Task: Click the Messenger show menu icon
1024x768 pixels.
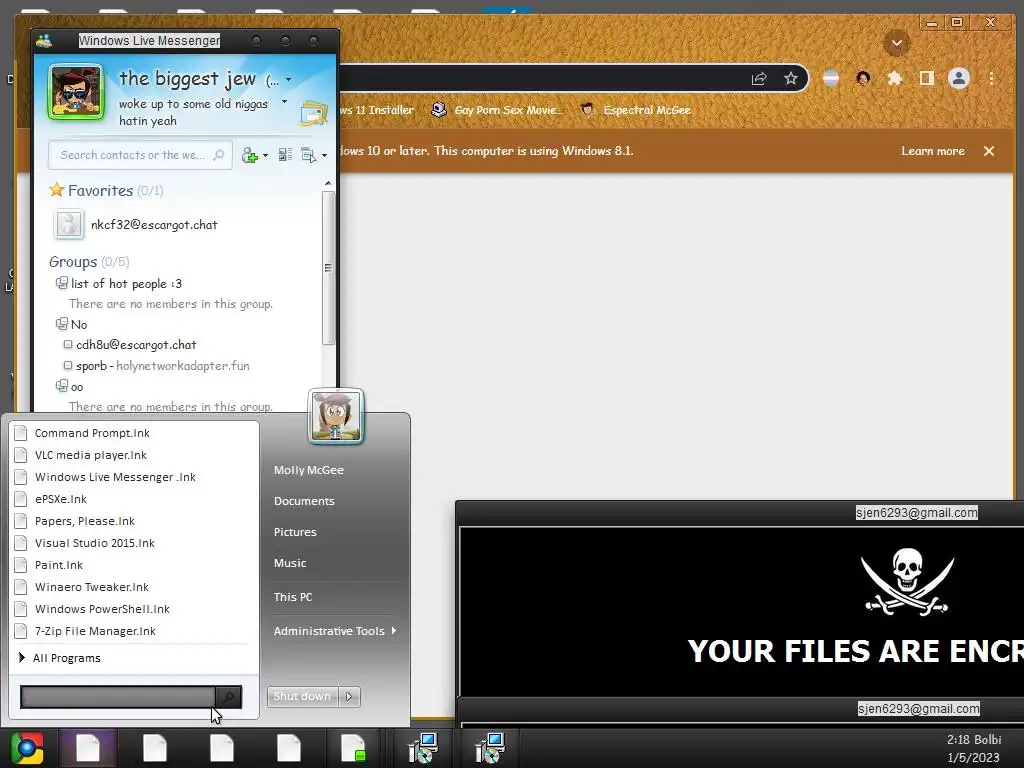Action: click(x=308, y=155)
